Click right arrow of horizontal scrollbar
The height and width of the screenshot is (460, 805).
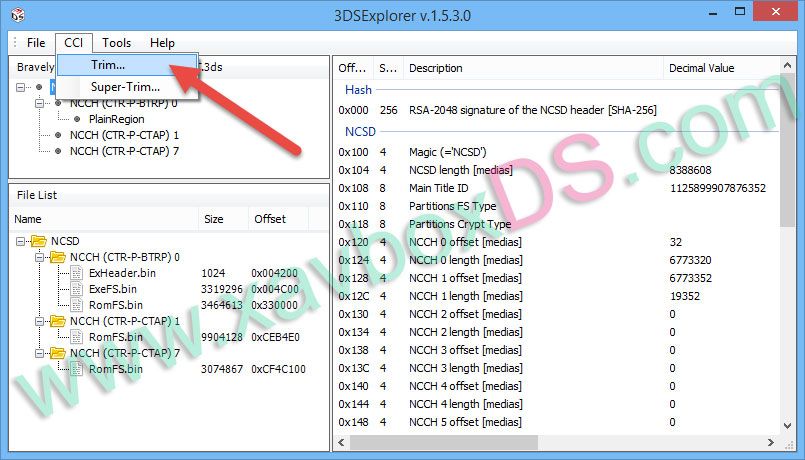click(771, 442)
